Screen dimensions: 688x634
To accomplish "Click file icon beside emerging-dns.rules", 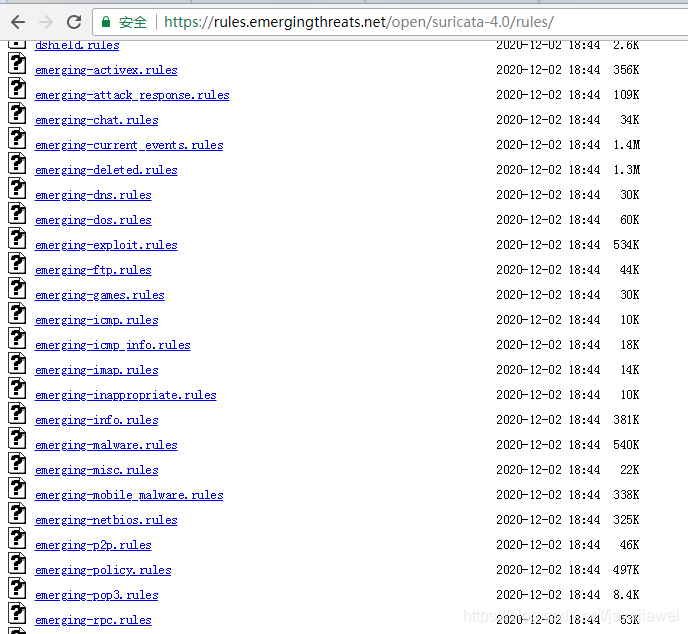I will pos(17,188).
